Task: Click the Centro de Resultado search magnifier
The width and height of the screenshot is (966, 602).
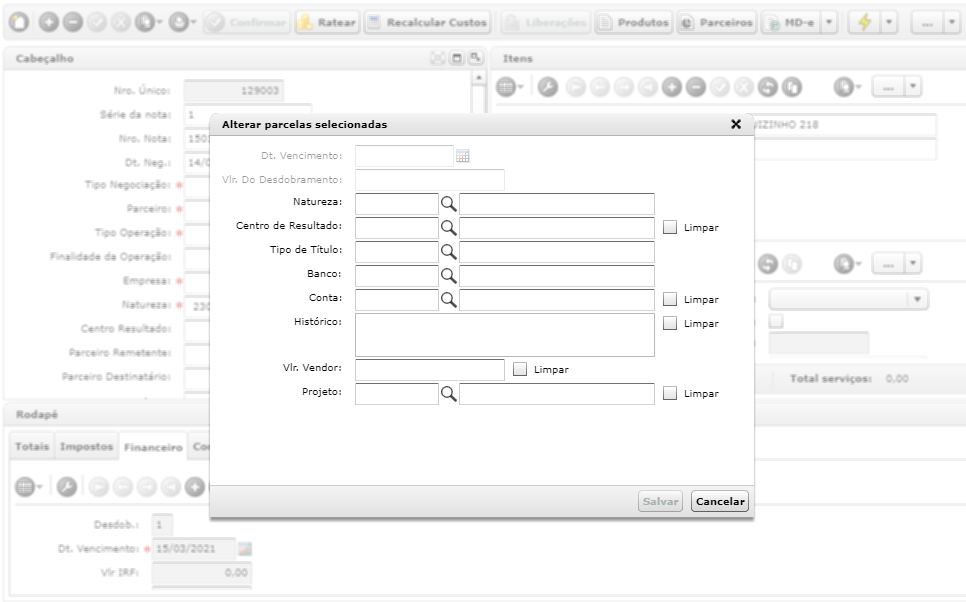Action: click(x=448, y=227)
